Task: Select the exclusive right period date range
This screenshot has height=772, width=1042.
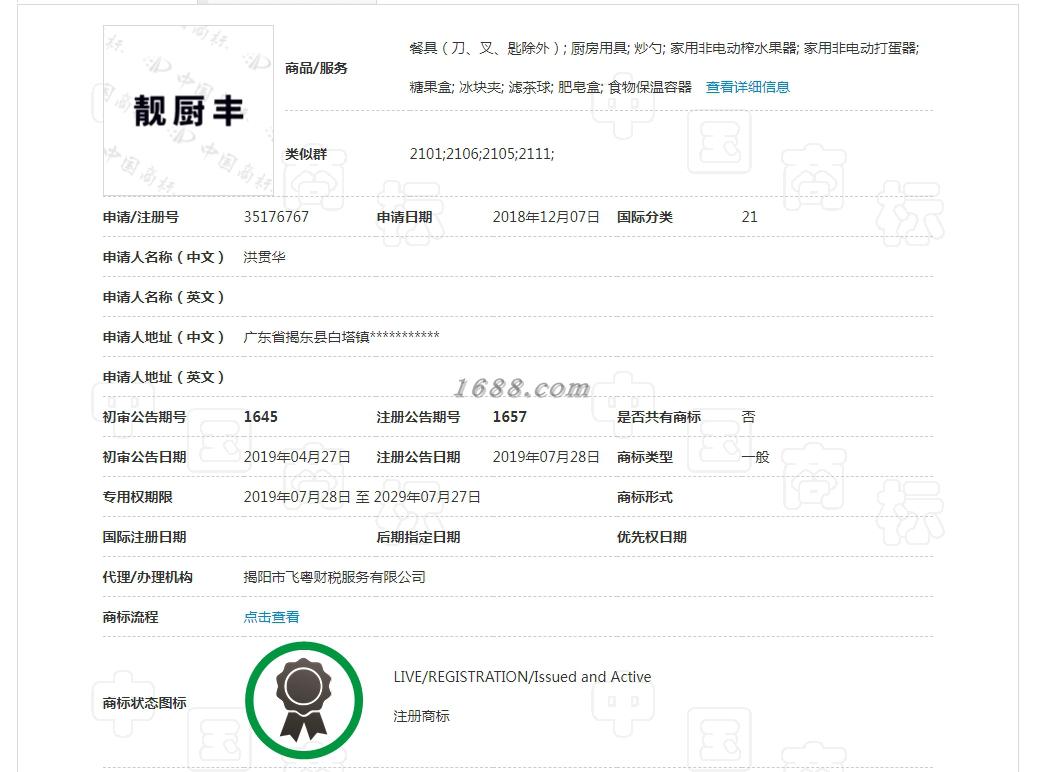Action: coord(362,497)
